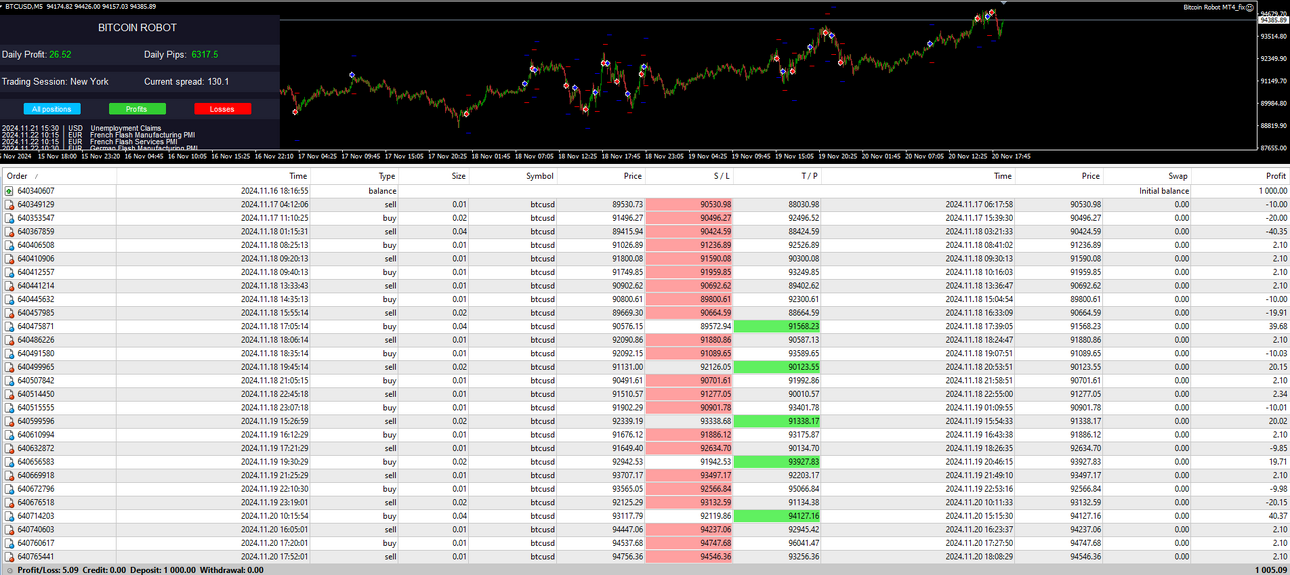Click the Trading Session: New York label
Viewport: 1290px width, 575px height.
(55, 81)
